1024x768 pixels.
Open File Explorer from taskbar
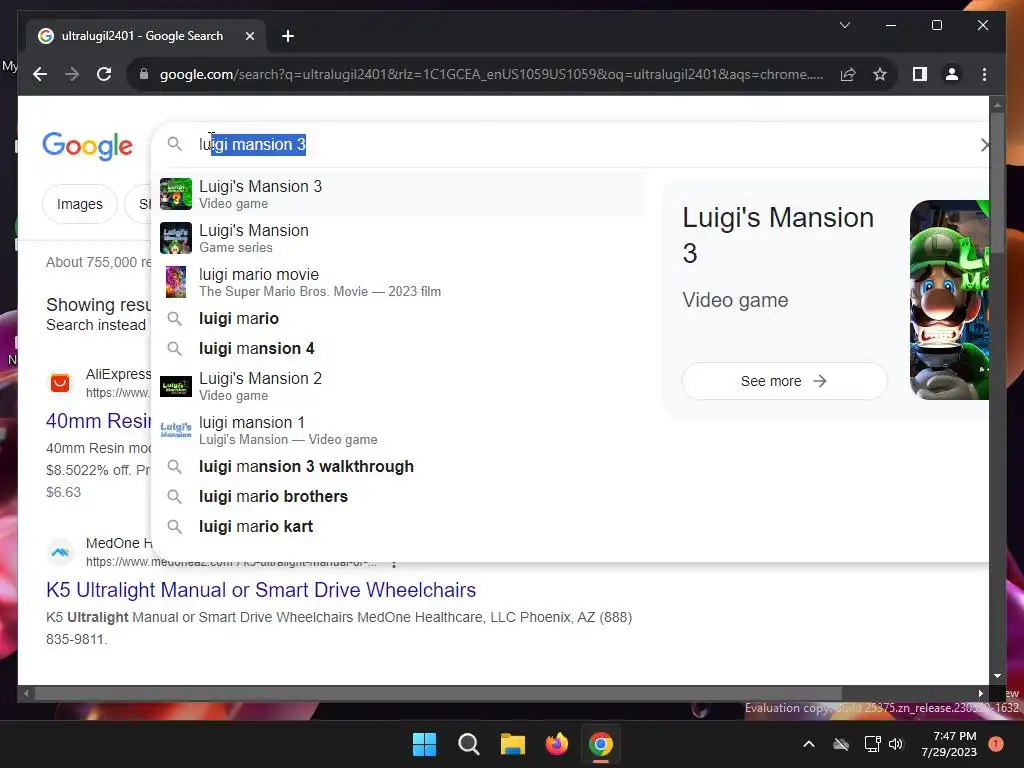(x=513, y=744)
